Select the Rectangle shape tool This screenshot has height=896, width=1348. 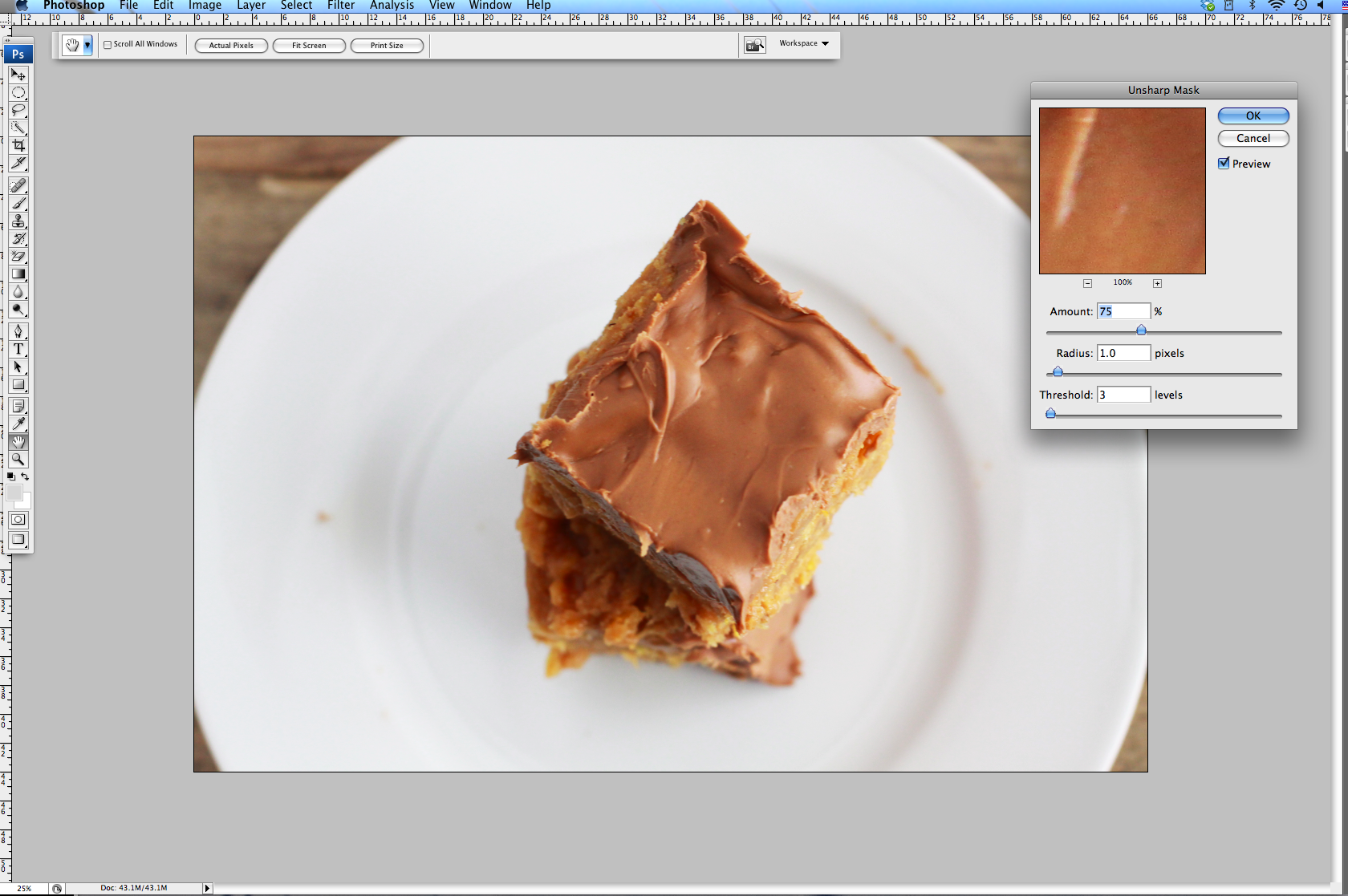(18, 384)
